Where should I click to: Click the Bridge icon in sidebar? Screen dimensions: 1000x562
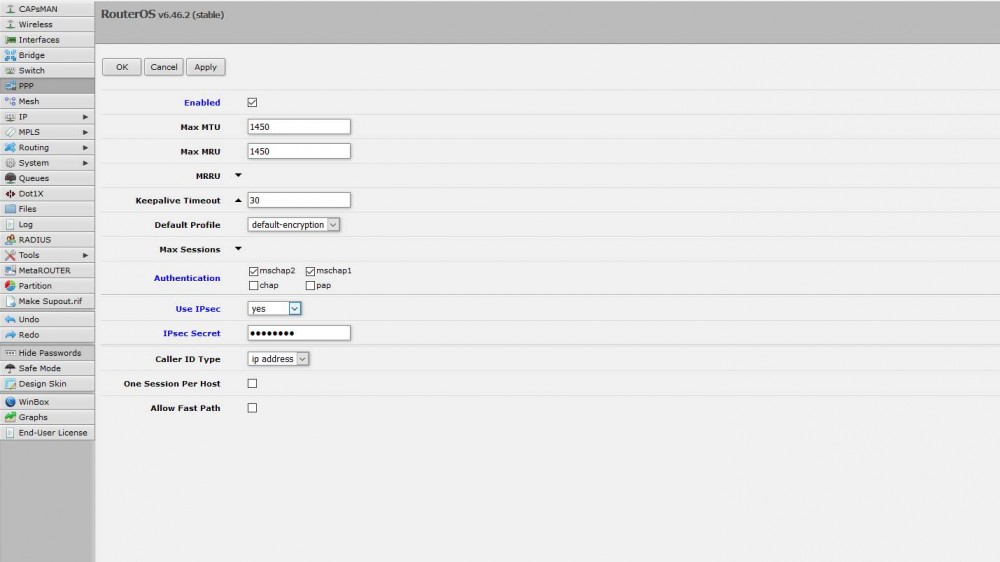point(10,55)
